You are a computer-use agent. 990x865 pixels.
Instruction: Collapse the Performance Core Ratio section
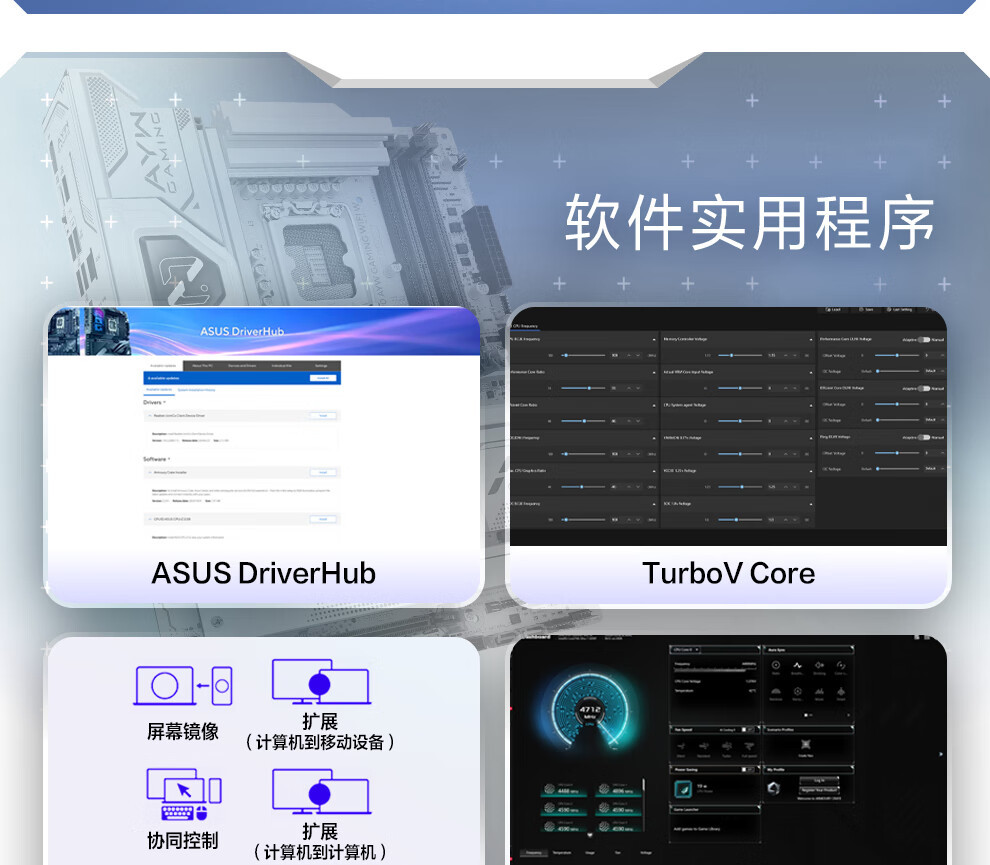[654, 373]
